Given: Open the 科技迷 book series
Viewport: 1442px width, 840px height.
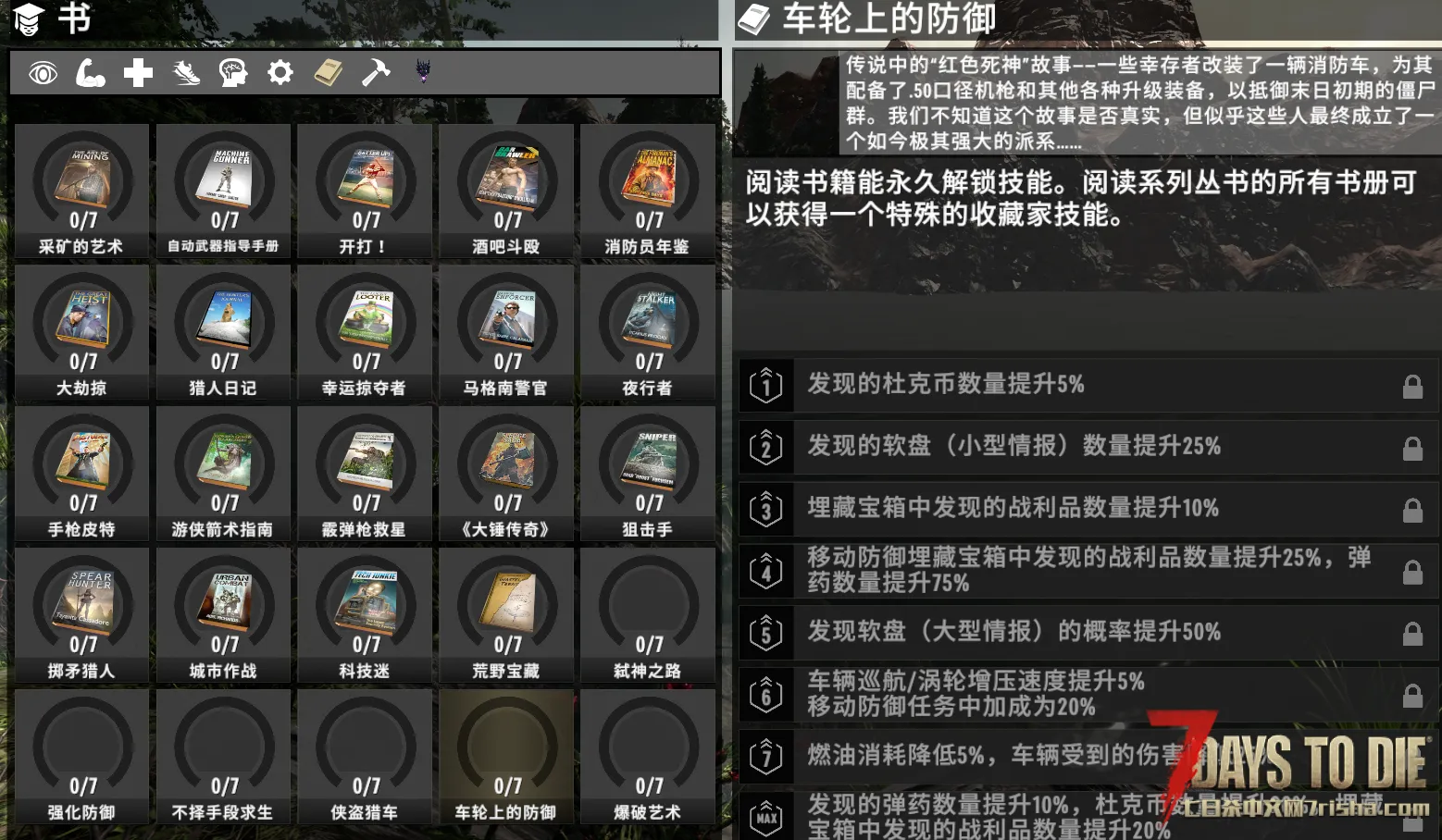Looking at the screenshot, I should coord(365,616).
